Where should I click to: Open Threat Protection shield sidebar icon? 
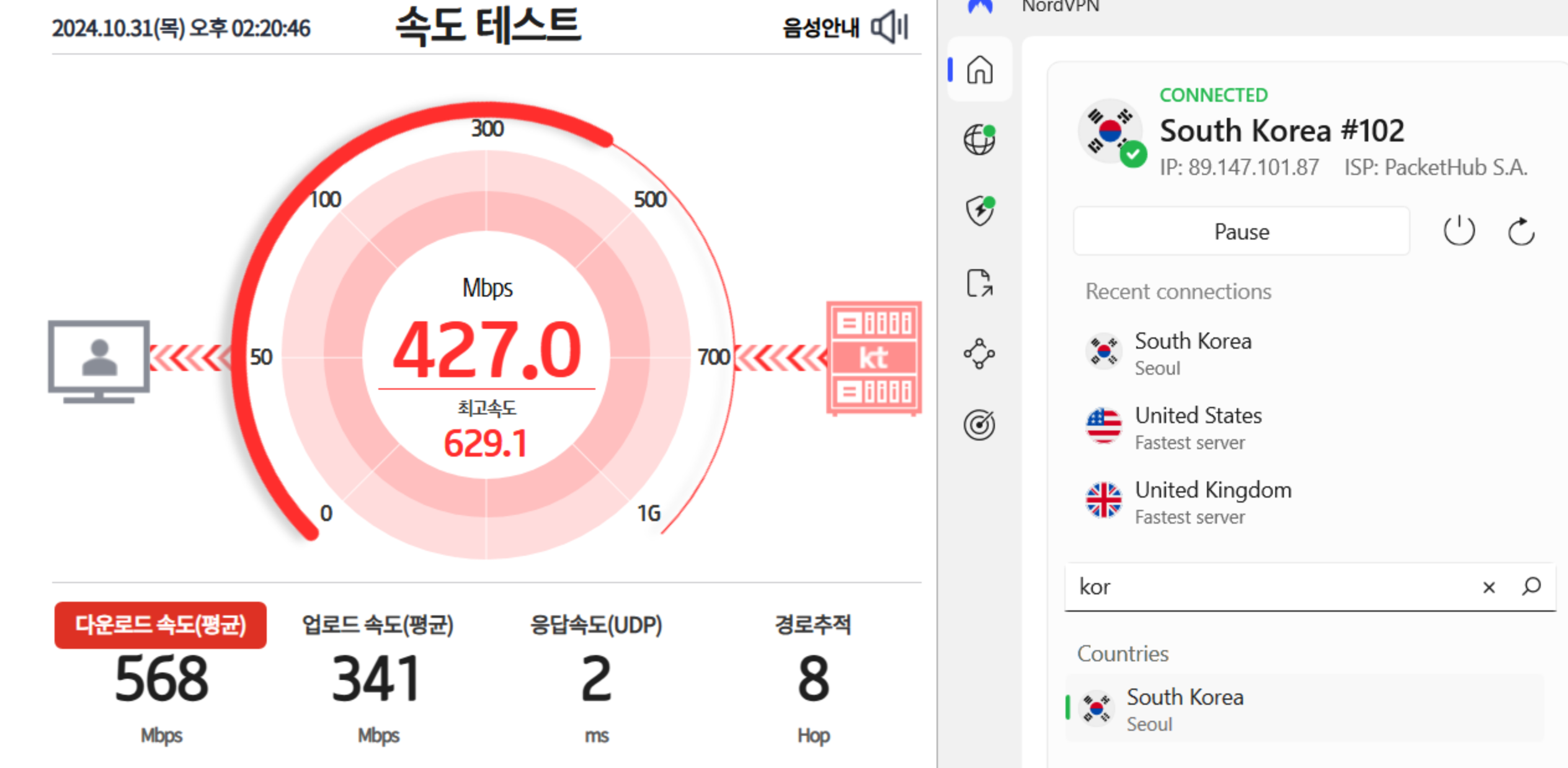pyautogui.click(x=979, y=211)
